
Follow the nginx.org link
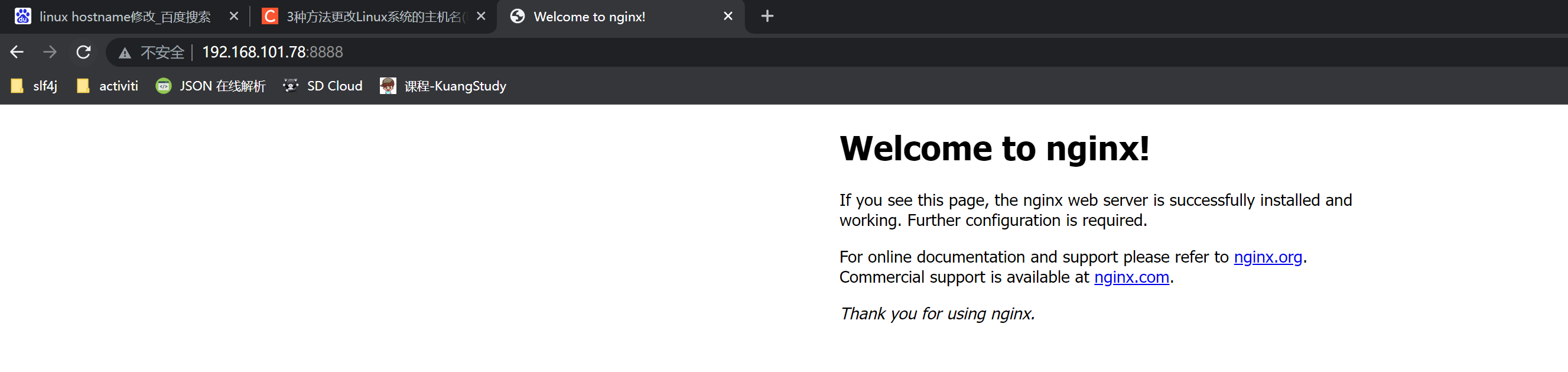(1267, 257)
